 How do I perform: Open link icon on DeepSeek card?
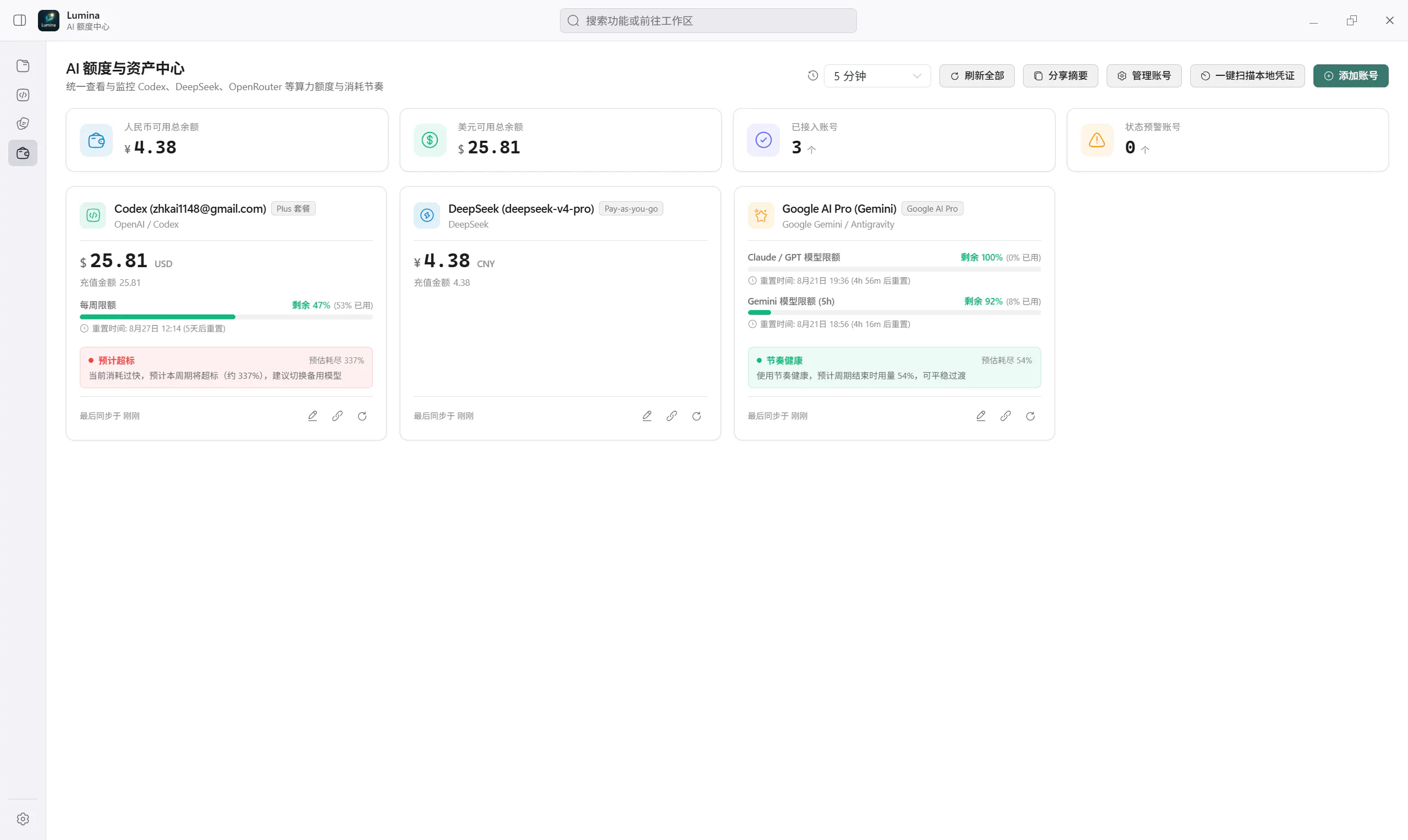(x=672, y=416)
